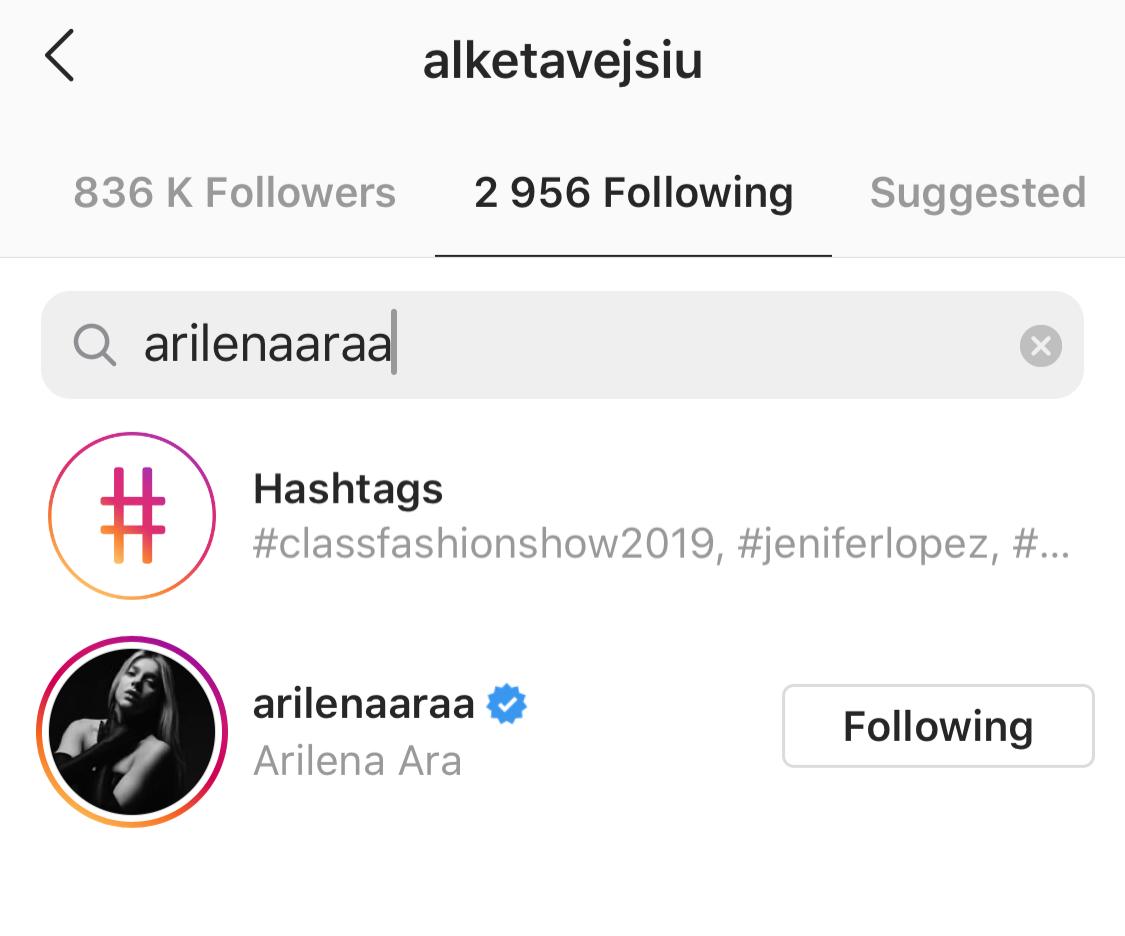Tap the blue verified badge
The image size is (1125, 936).
pyautogui.click(x=507, y=704)
